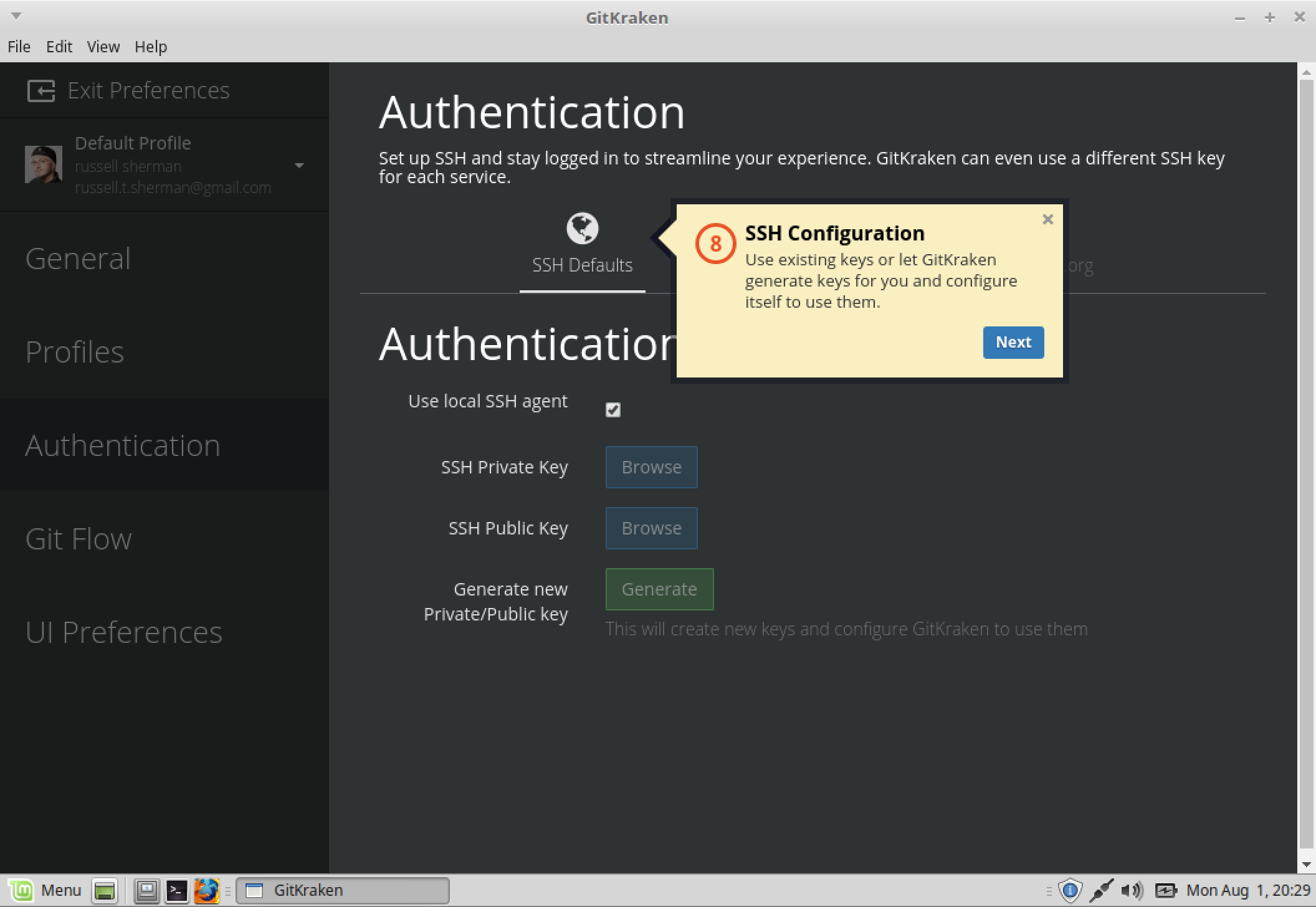Click the Default Profile name text

coord(133,143)
